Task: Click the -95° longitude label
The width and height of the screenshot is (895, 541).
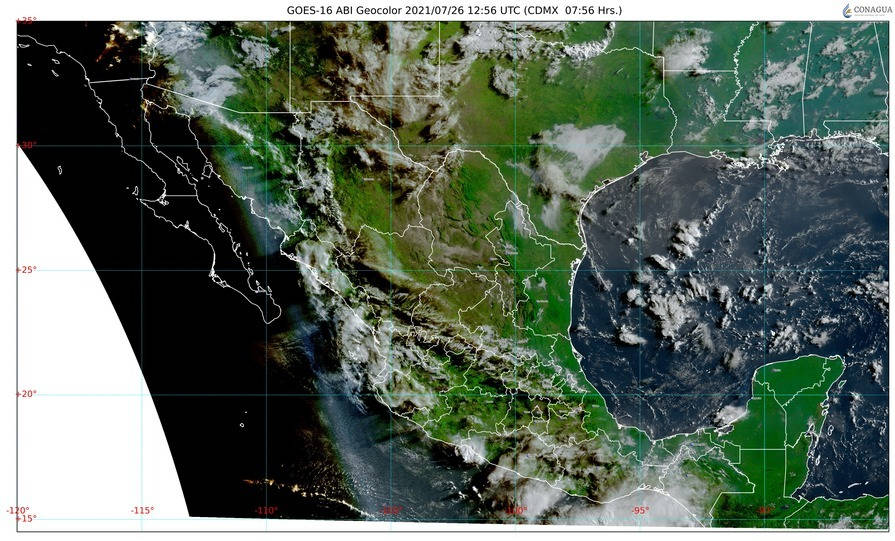Action: [640, 510]
